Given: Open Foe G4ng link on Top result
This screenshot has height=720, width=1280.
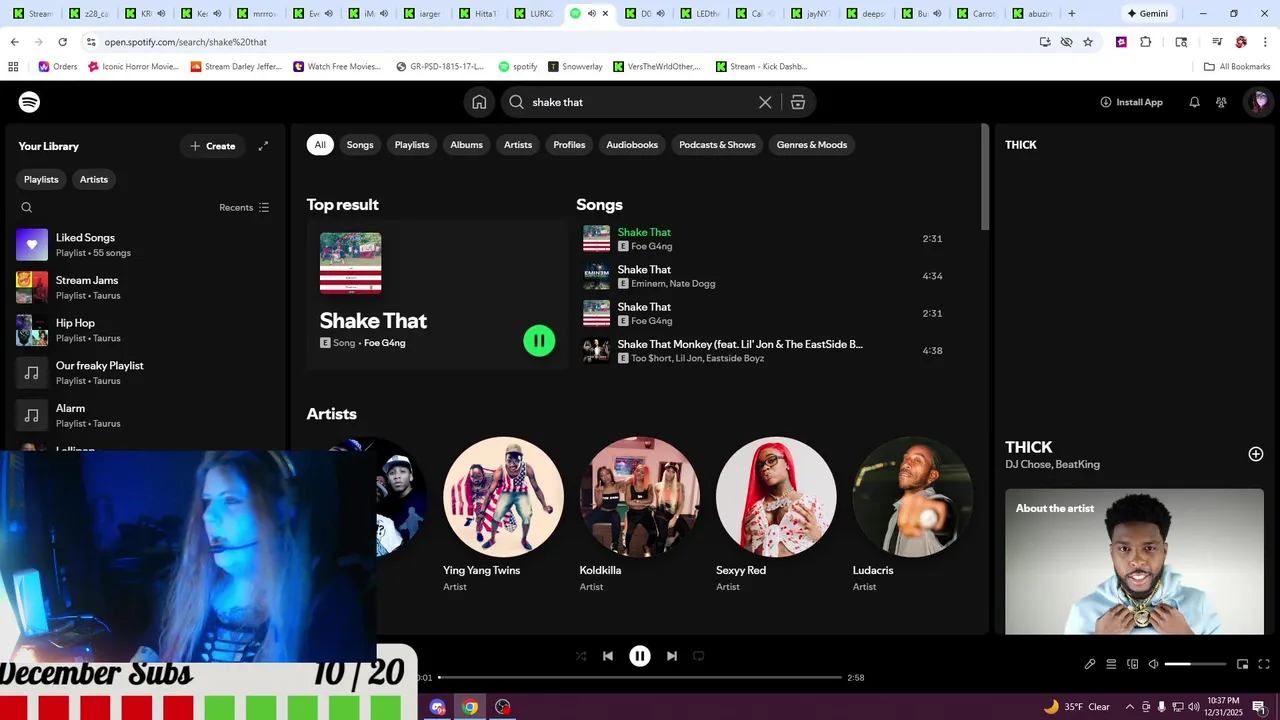Looking at the screenshot, I should (x=384, y=343).
